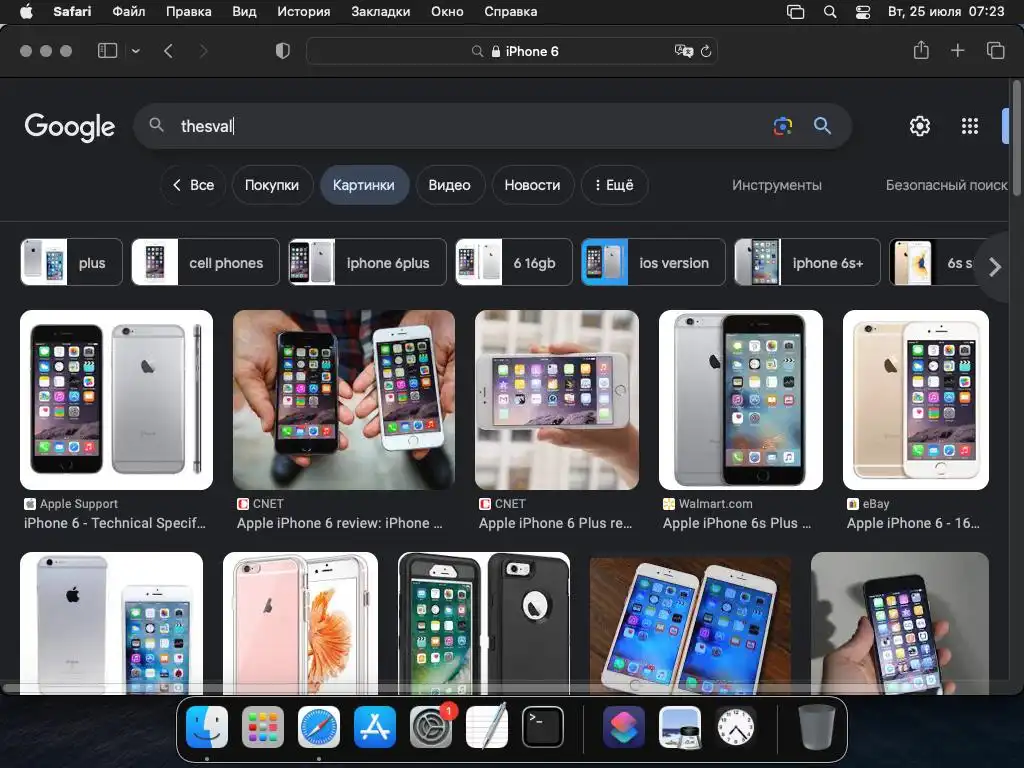
Task: Open the black OtterBox case image
Action: point(484,623)
